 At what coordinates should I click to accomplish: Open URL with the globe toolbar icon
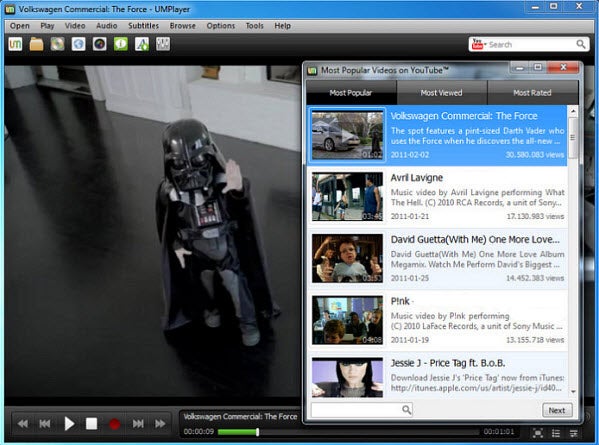tap(78, 44)
